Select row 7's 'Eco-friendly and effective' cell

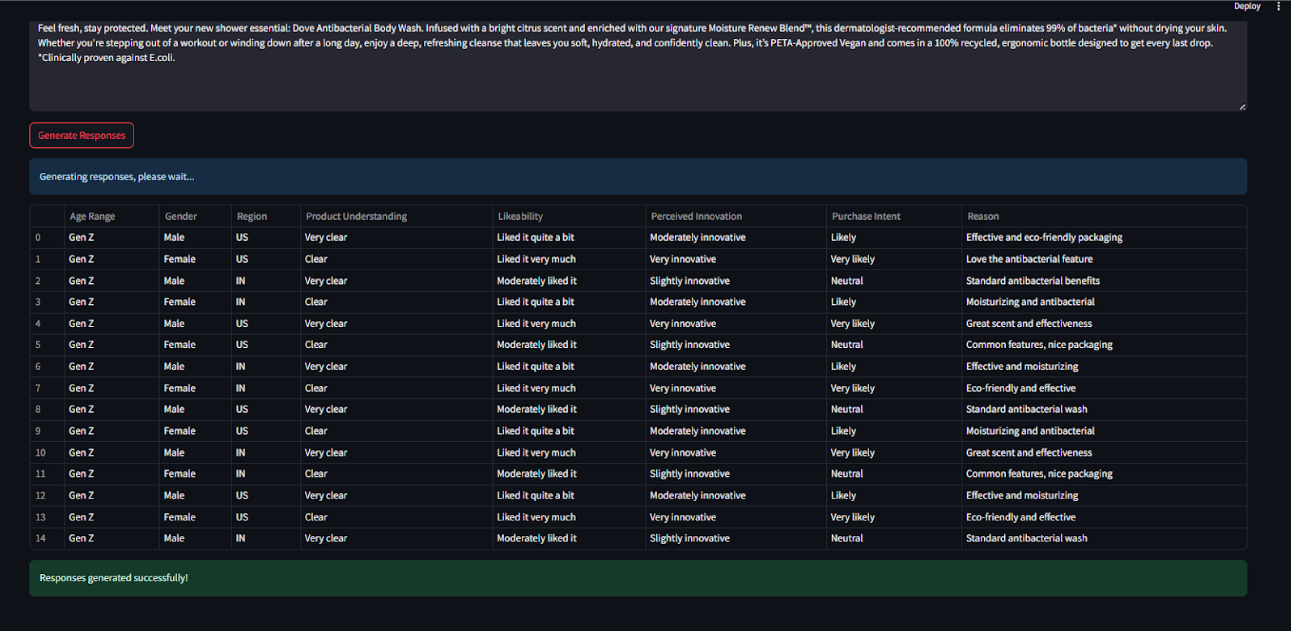pos(1104,388)
